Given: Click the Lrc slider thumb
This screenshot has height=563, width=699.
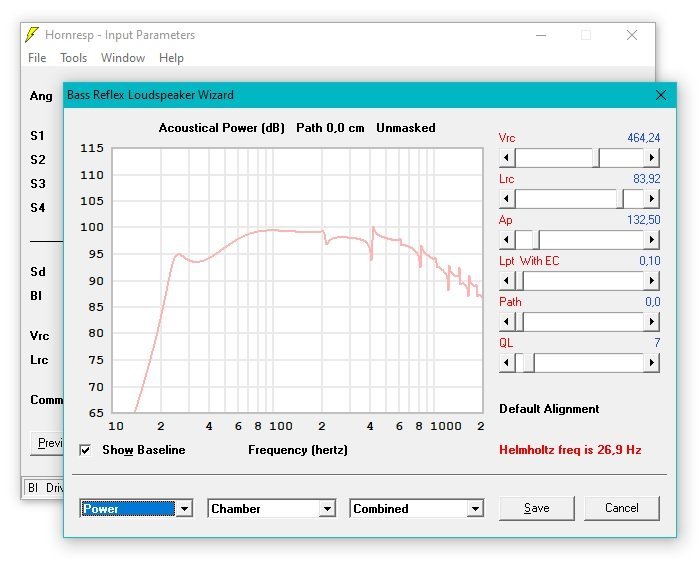Looking at the screenshot, I should click(x=620, y=199).
